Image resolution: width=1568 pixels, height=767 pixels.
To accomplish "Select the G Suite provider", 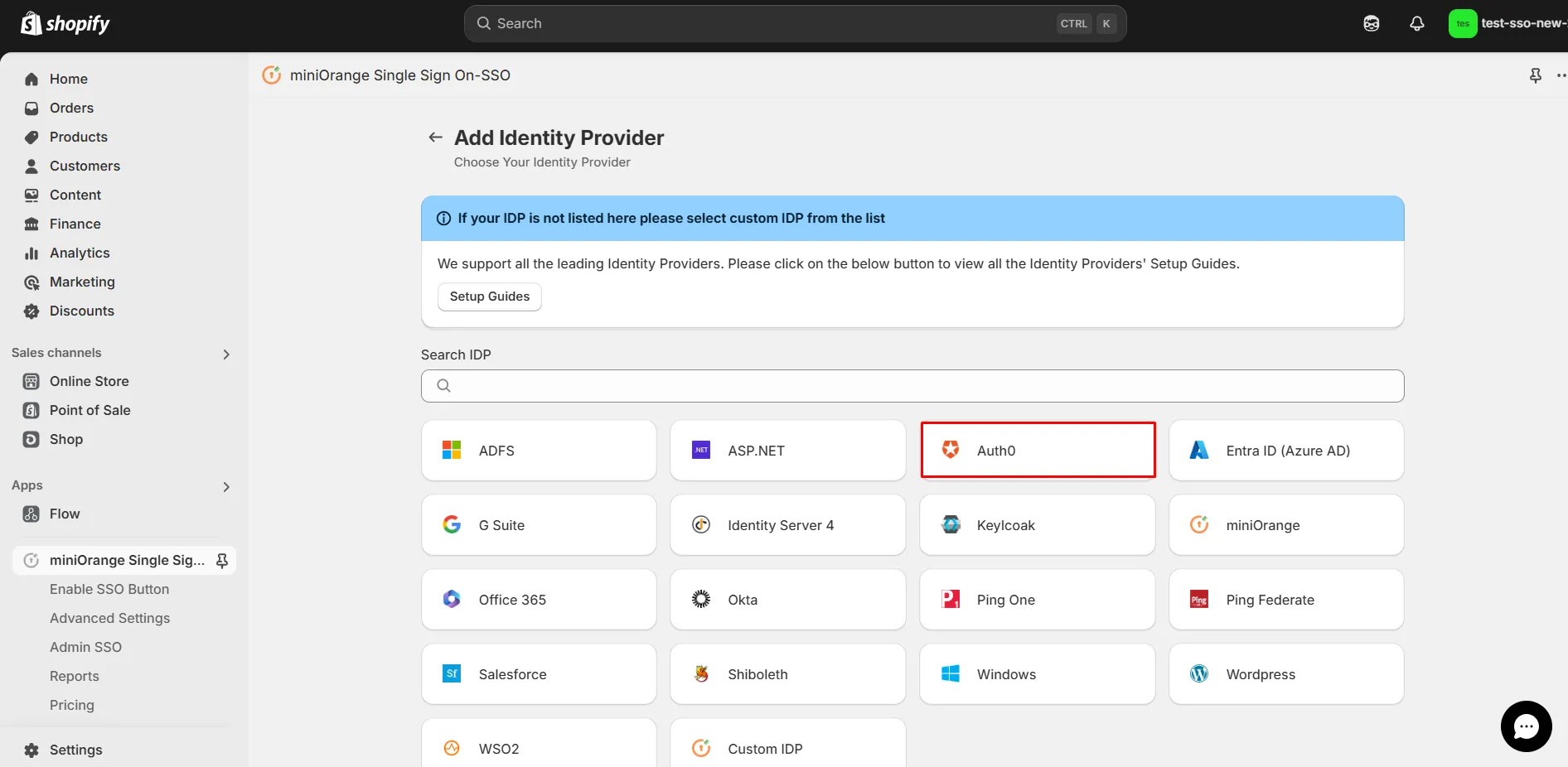I will tap(539, 525).
